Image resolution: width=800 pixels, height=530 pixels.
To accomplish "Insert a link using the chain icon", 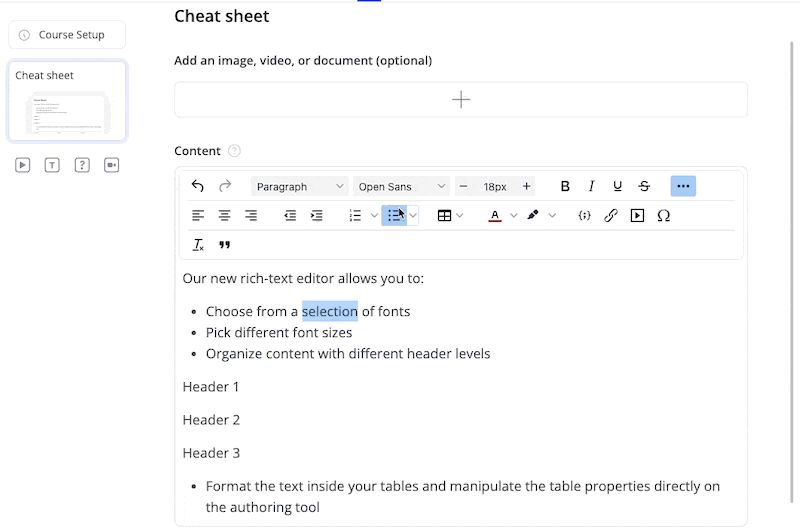I will (611, 215).
